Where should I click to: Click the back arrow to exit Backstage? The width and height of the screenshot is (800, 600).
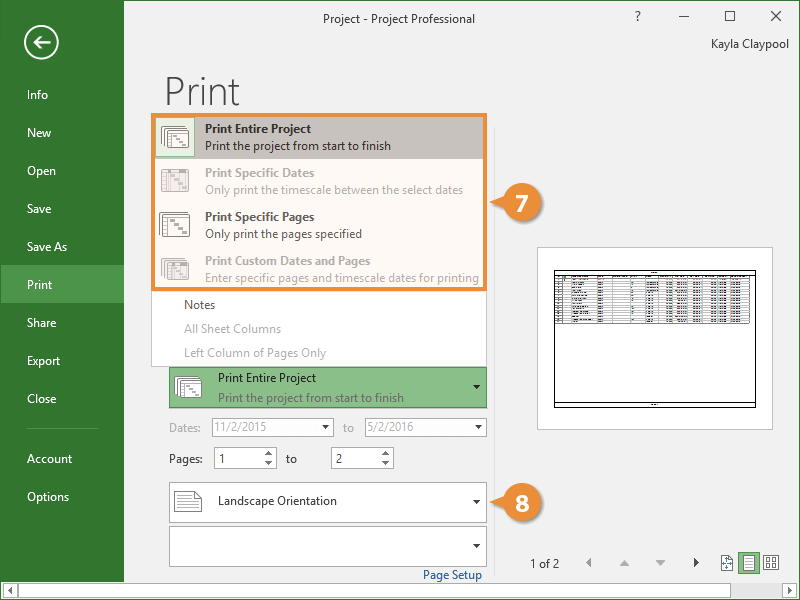click(x=42, y=42)
